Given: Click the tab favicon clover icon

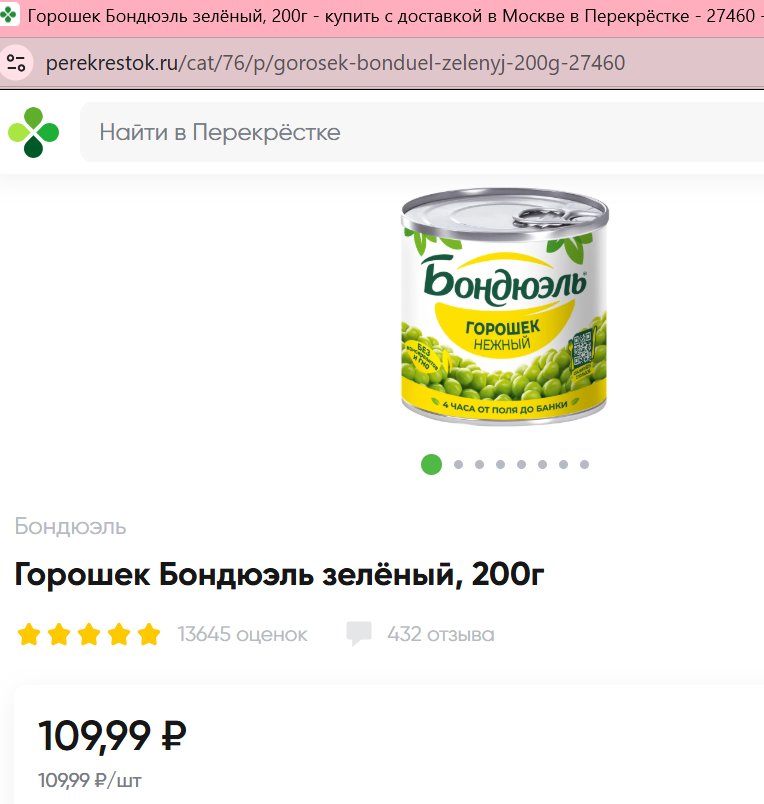Looking at the screenshot, I should point(8,15).
